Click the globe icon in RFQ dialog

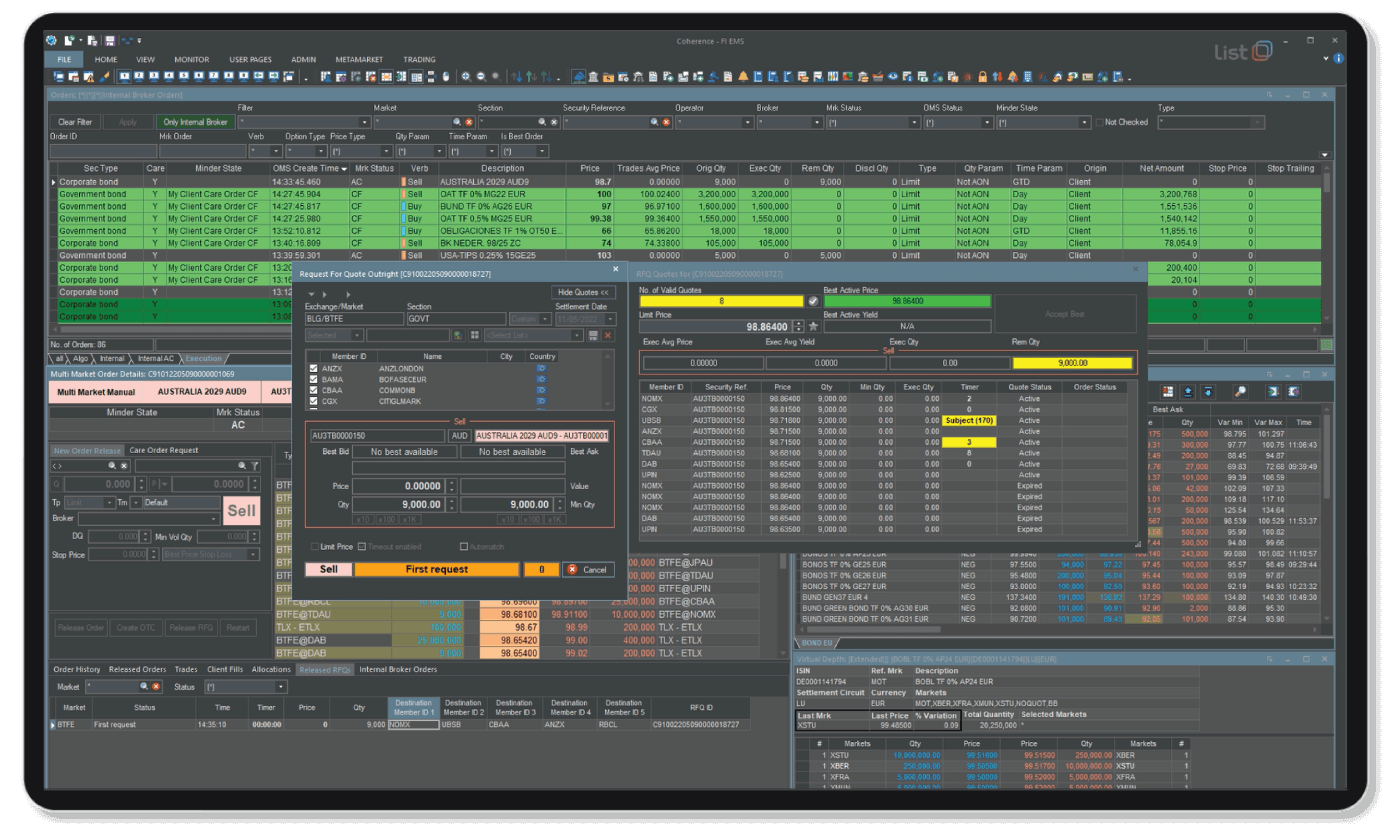458,335
